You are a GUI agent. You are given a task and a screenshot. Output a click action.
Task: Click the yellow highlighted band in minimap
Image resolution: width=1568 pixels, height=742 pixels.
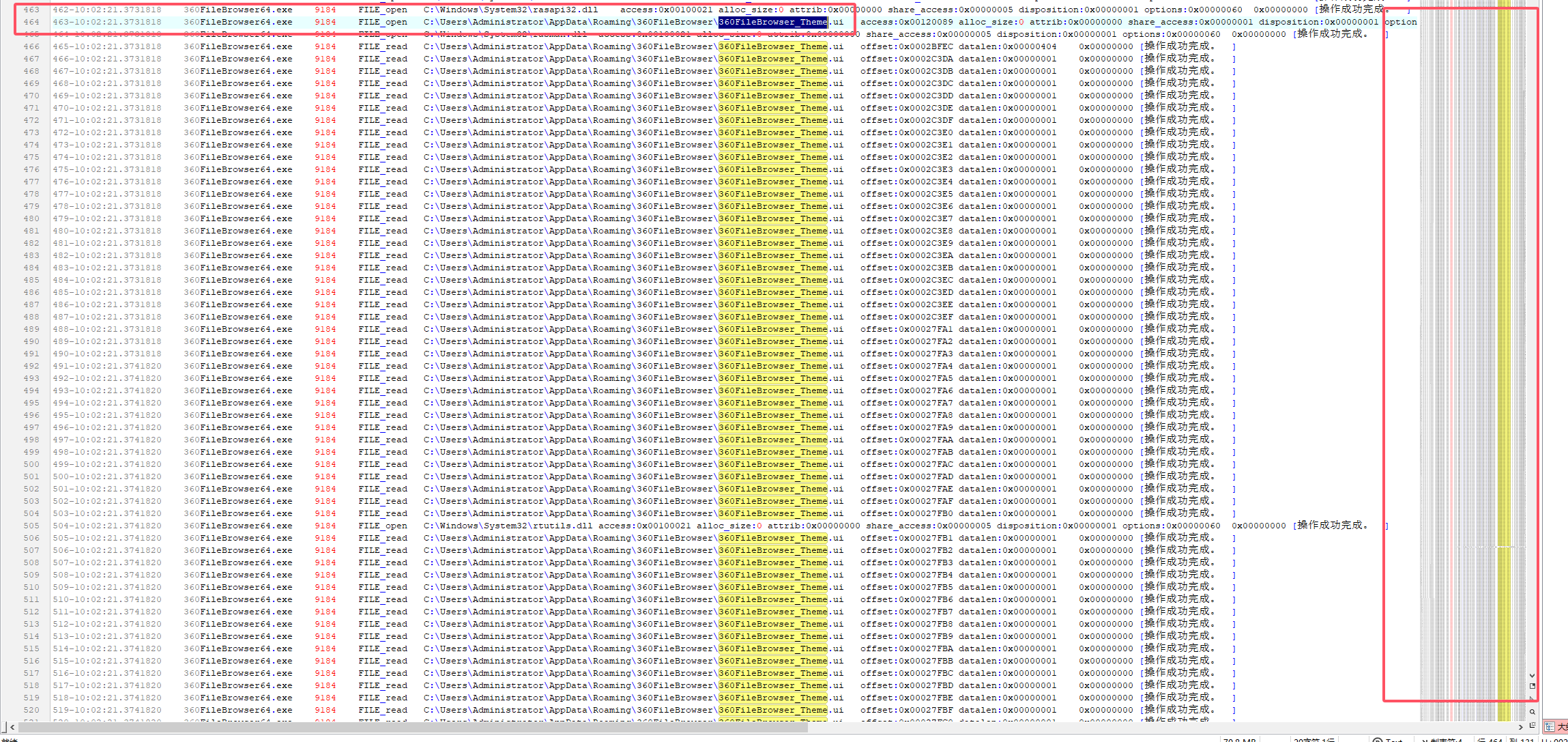(x=1504, y=341)
